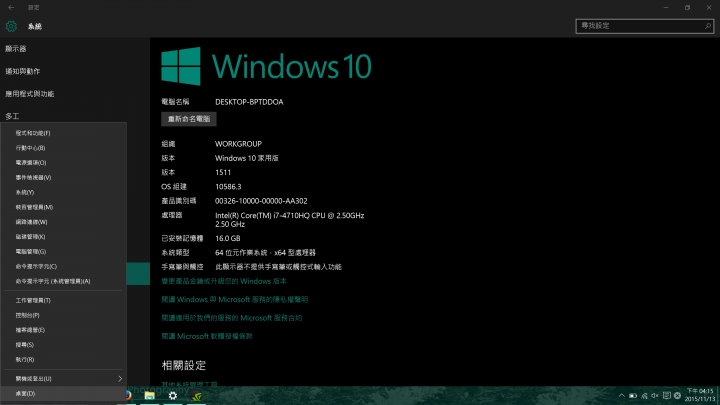Open 裝置管理員(M) from the menu
The image size is (720, 405).
point(63,207)
